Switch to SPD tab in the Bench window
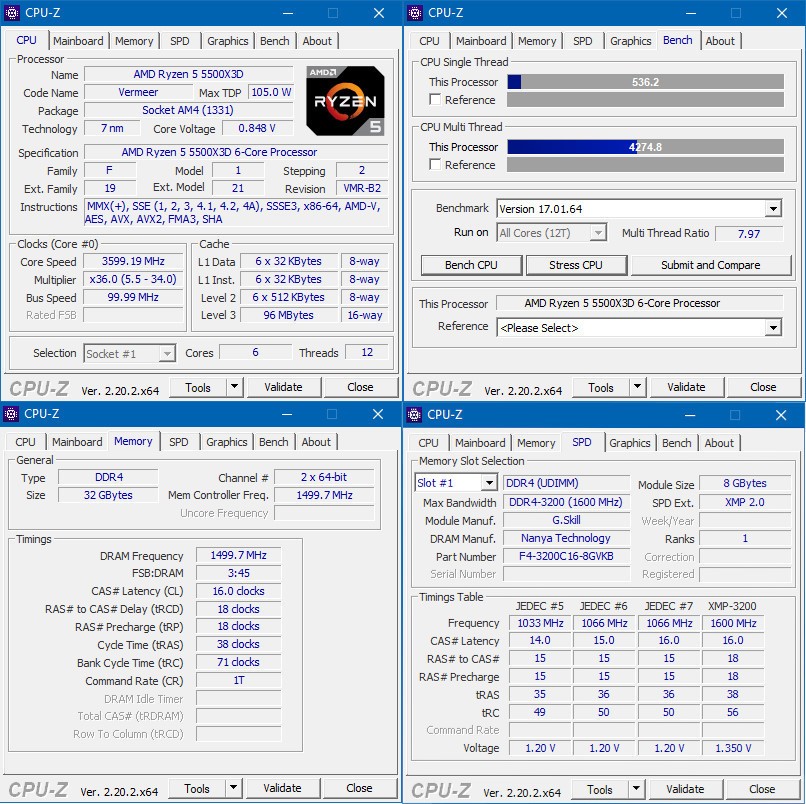 582,41
